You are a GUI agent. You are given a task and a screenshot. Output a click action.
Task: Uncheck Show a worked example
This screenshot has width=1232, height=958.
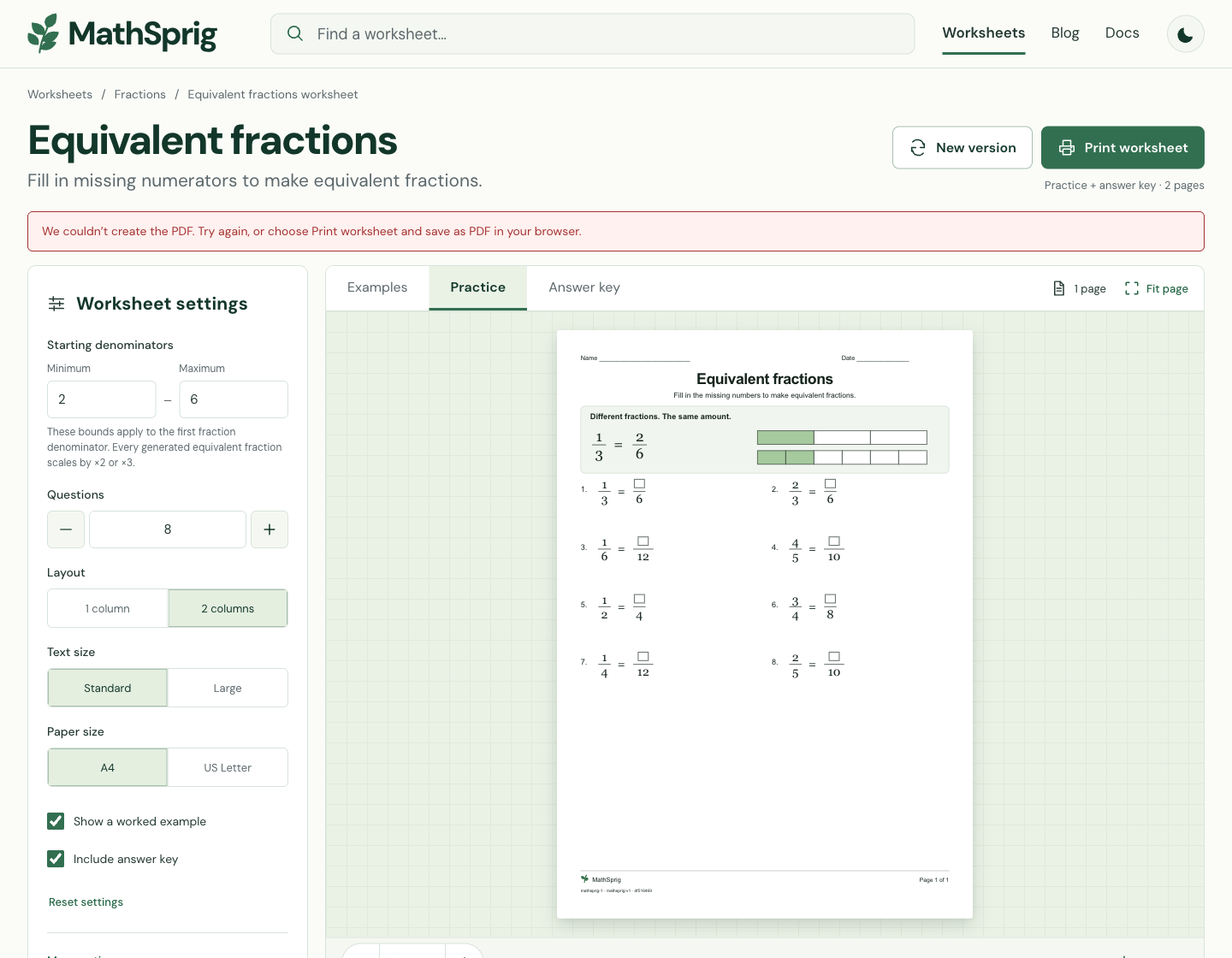(56, 821)
